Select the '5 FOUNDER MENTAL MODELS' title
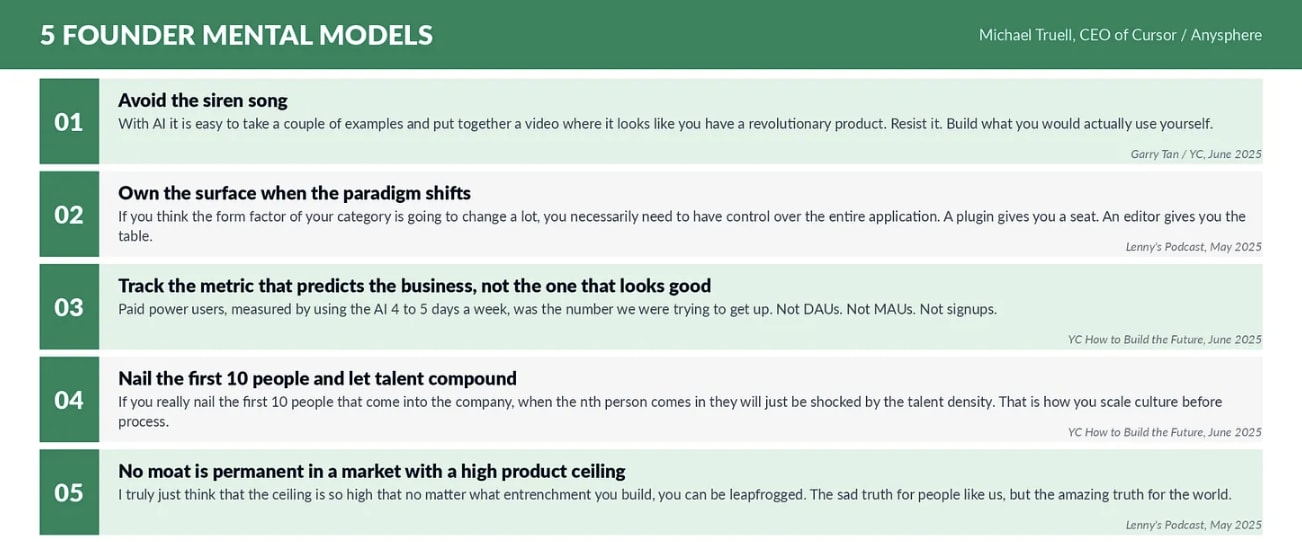Screen dimensions: 1302x542 tap(236, 35)
